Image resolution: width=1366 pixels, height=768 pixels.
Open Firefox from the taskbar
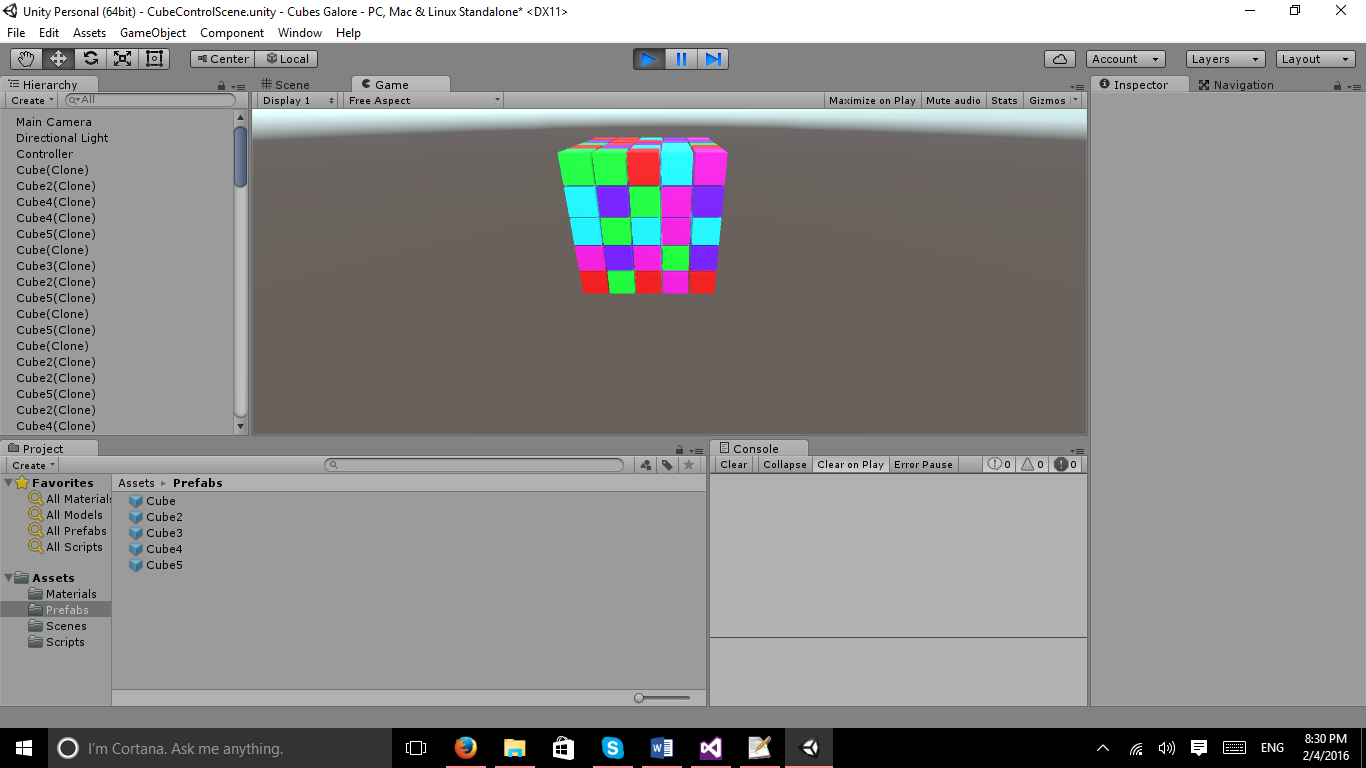click(x=465, y=748)
